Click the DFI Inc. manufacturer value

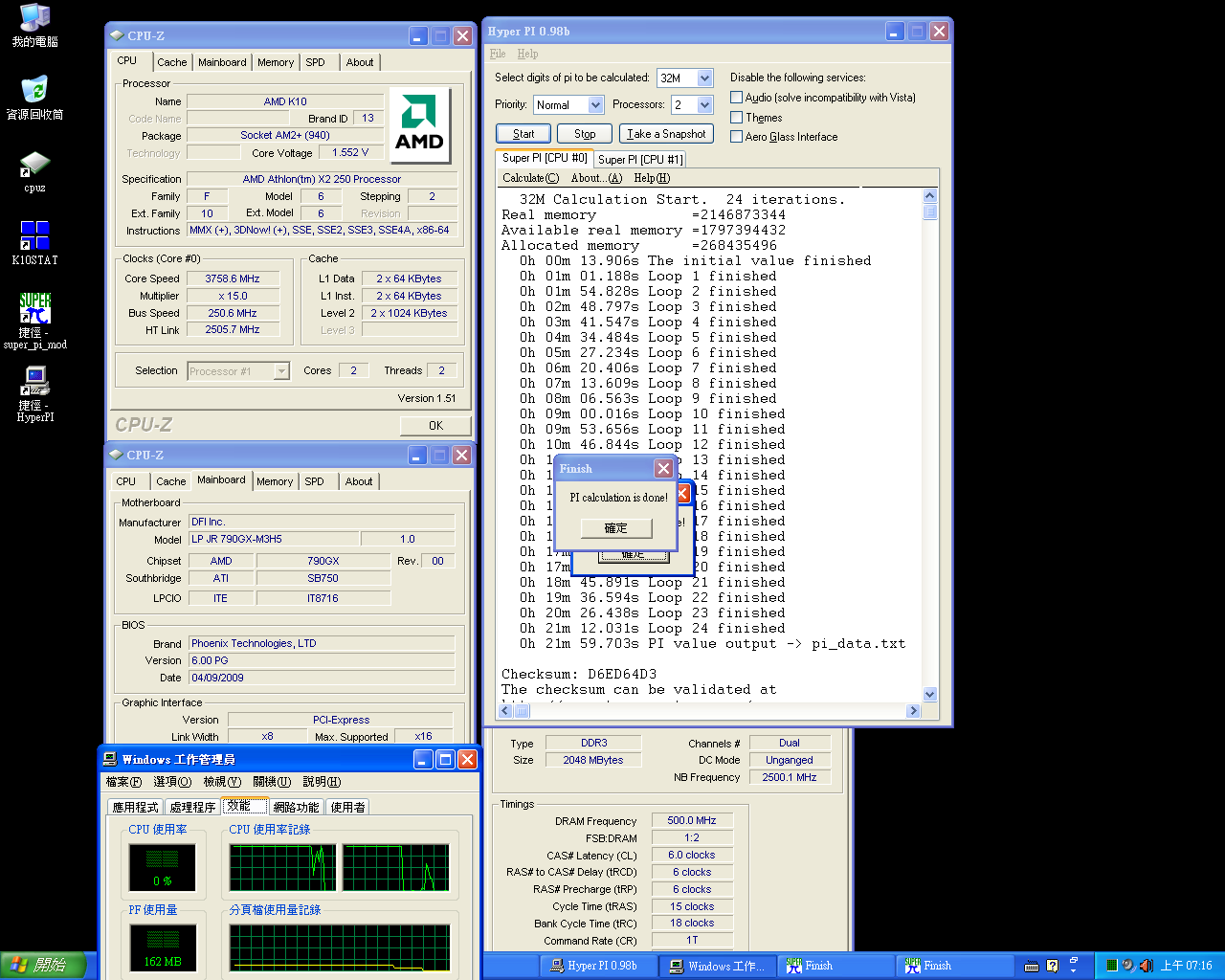(321, 522)
